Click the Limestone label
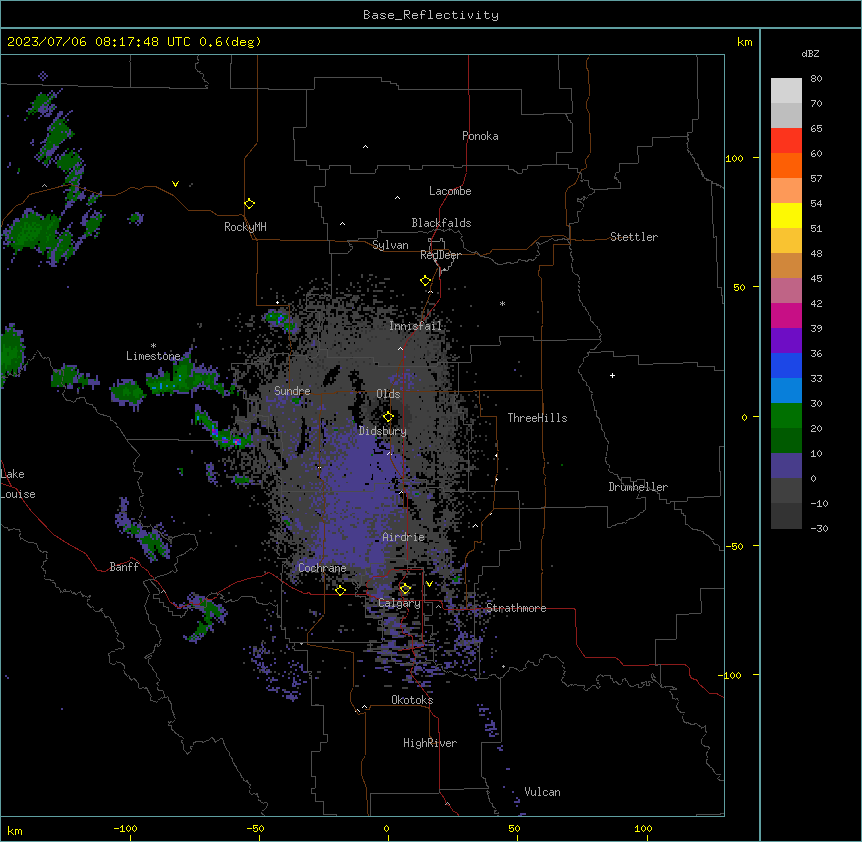The height and width of the screenshot is (842, 862). point(153,356)
